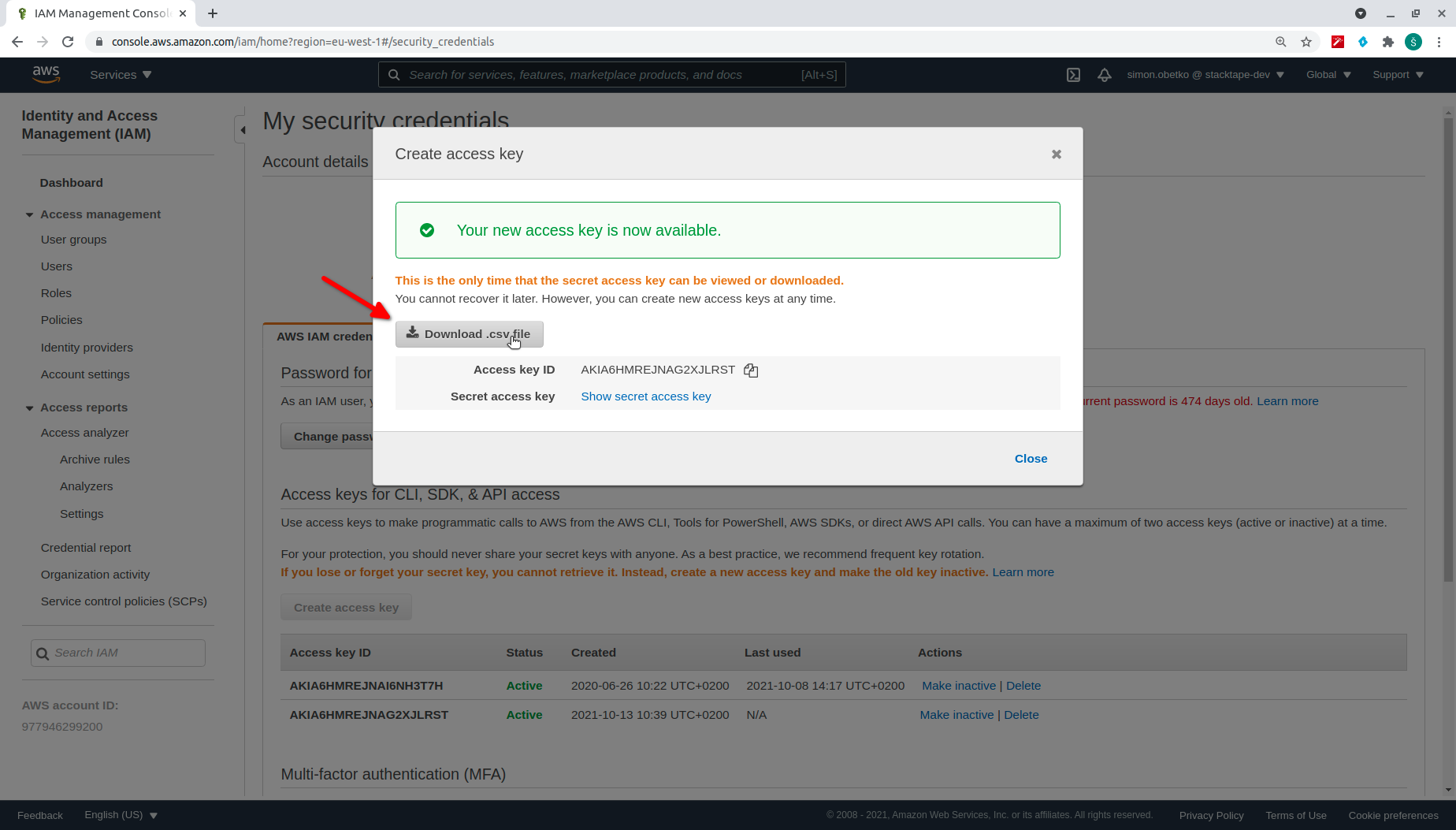Copy the access key ID to clipboard
The width and height of the screenshot is (1456, 830).
click(x=751, y=370)
